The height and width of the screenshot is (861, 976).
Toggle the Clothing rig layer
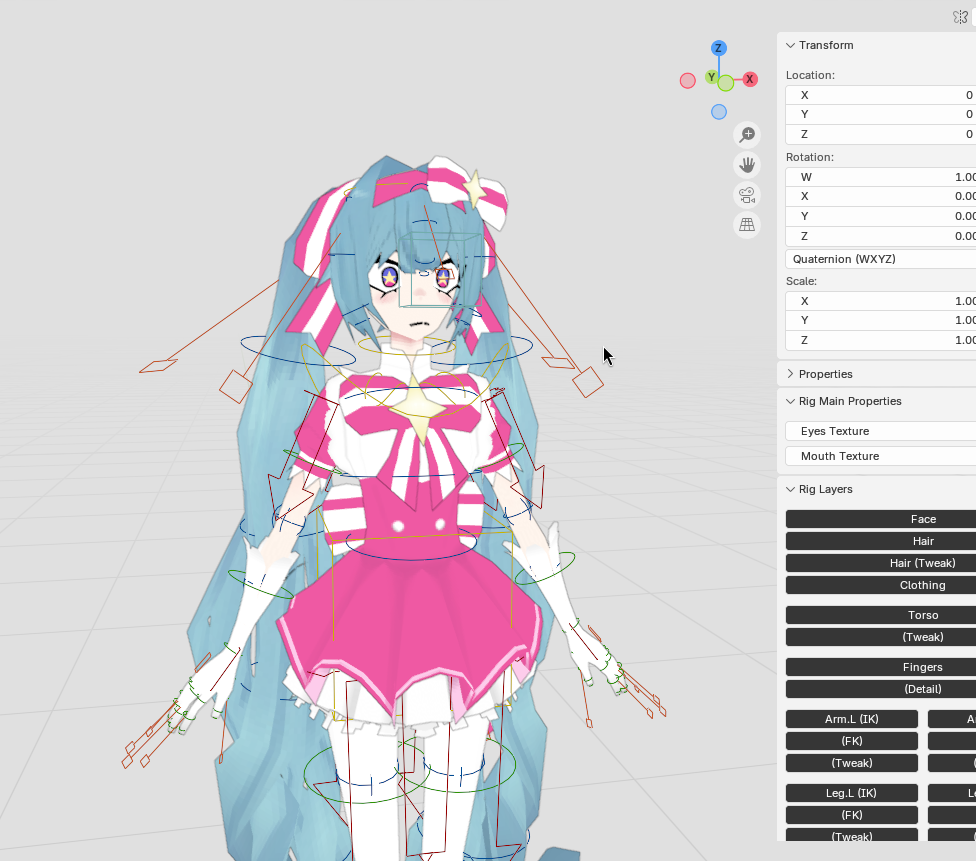pos(881,585)
